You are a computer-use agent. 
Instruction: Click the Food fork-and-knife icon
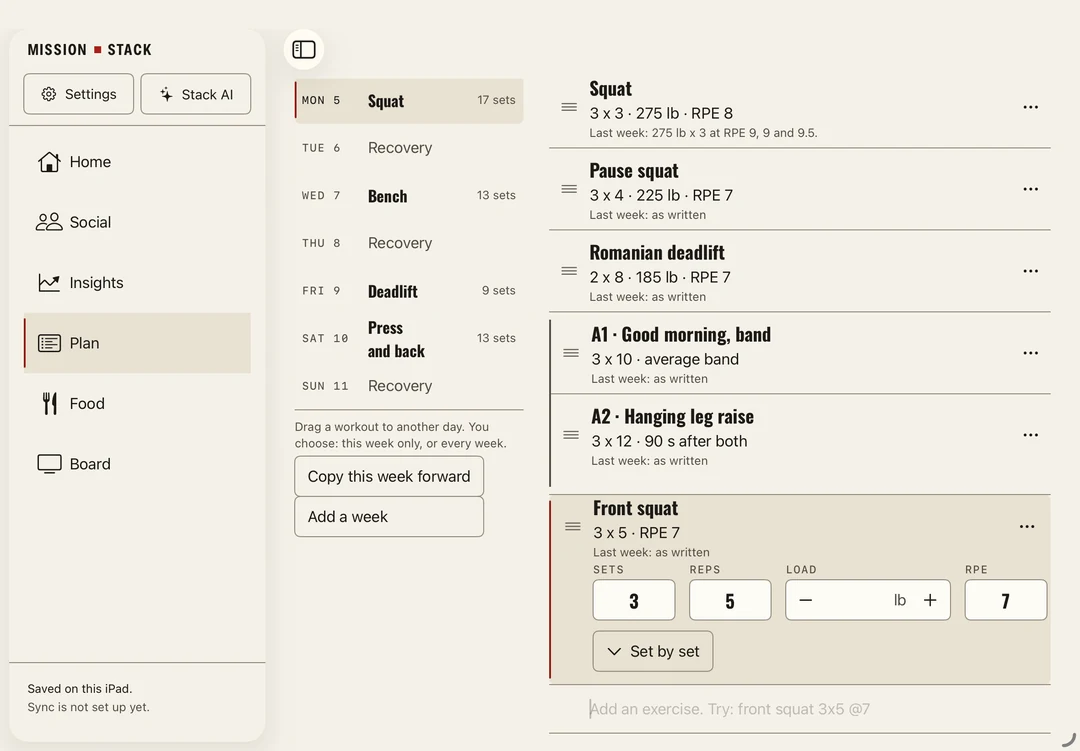tap(50, 404)
